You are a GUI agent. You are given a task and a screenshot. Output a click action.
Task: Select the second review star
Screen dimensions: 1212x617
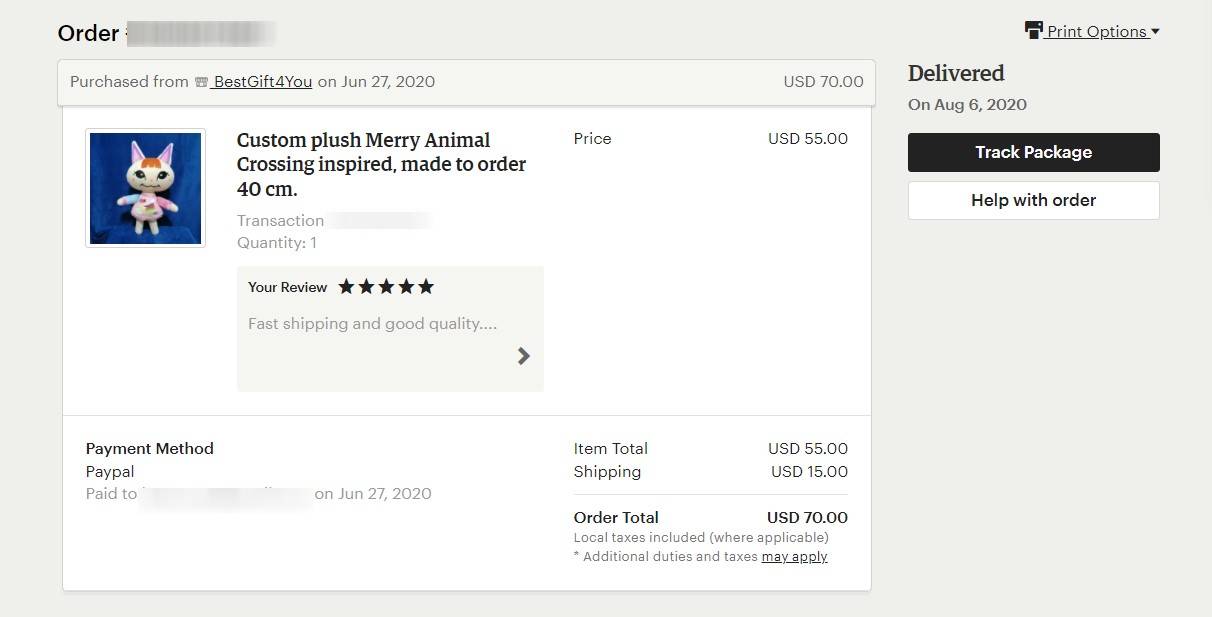click(x=366, y=287)
